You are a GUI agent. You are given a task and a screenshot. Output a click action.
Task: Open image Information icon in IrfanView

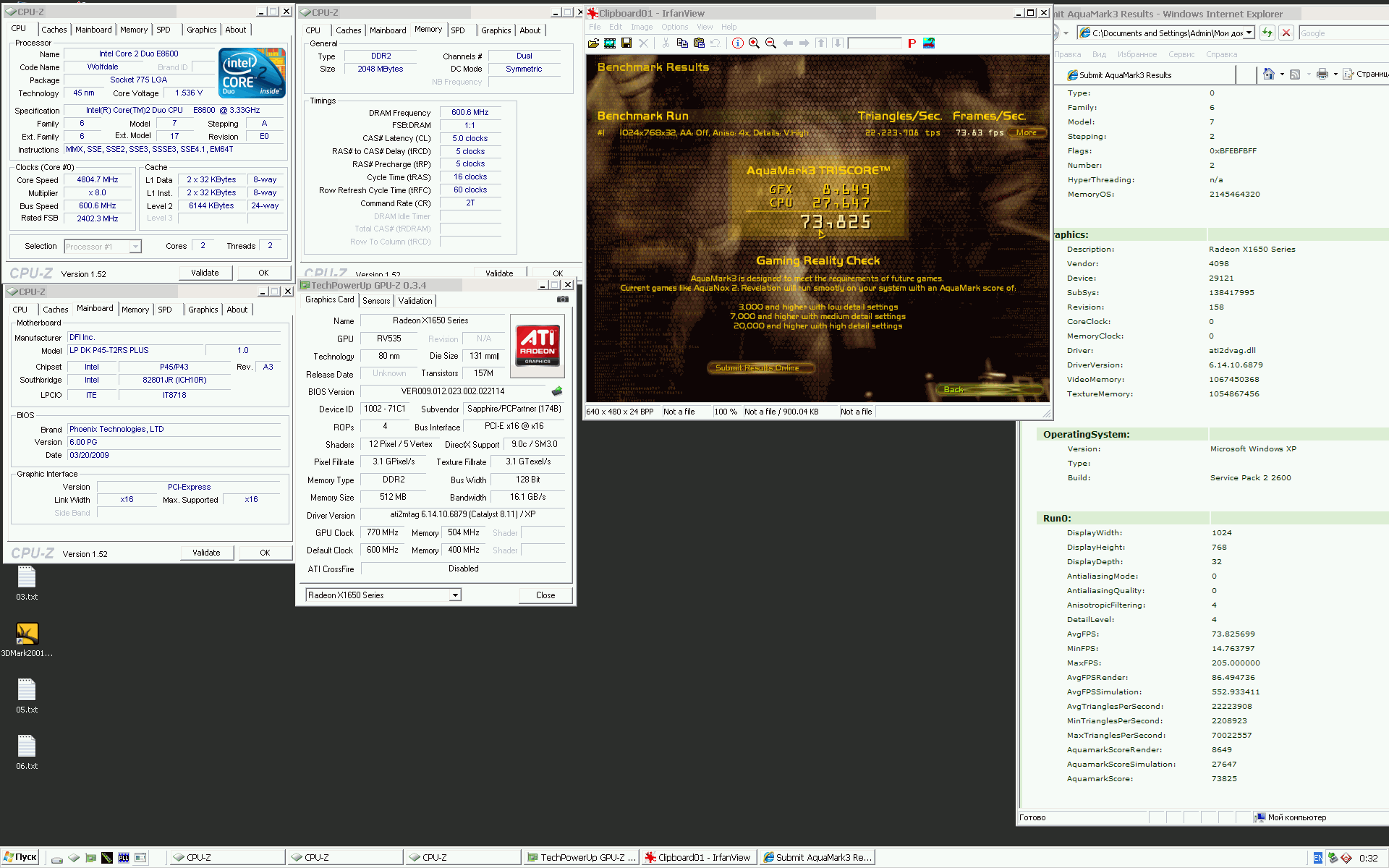pos(737,43)
